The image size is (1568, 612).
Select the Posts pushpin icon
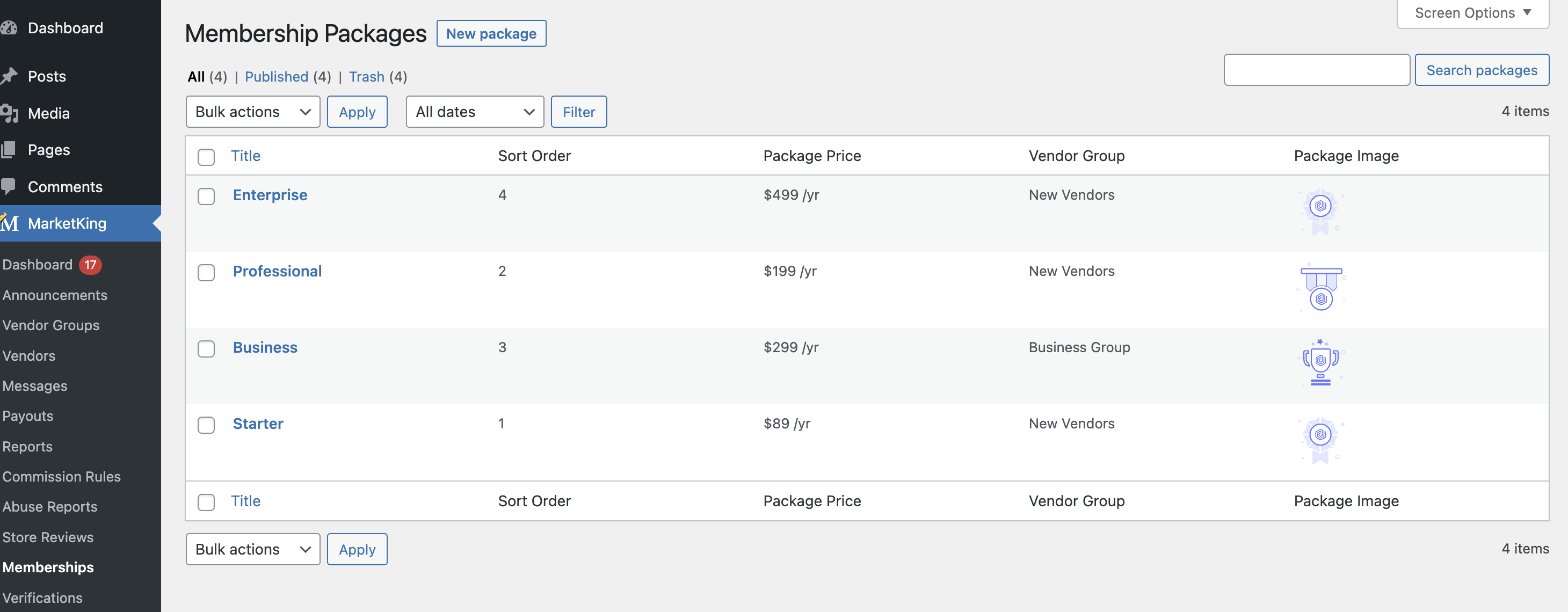(x=10, y=76)
